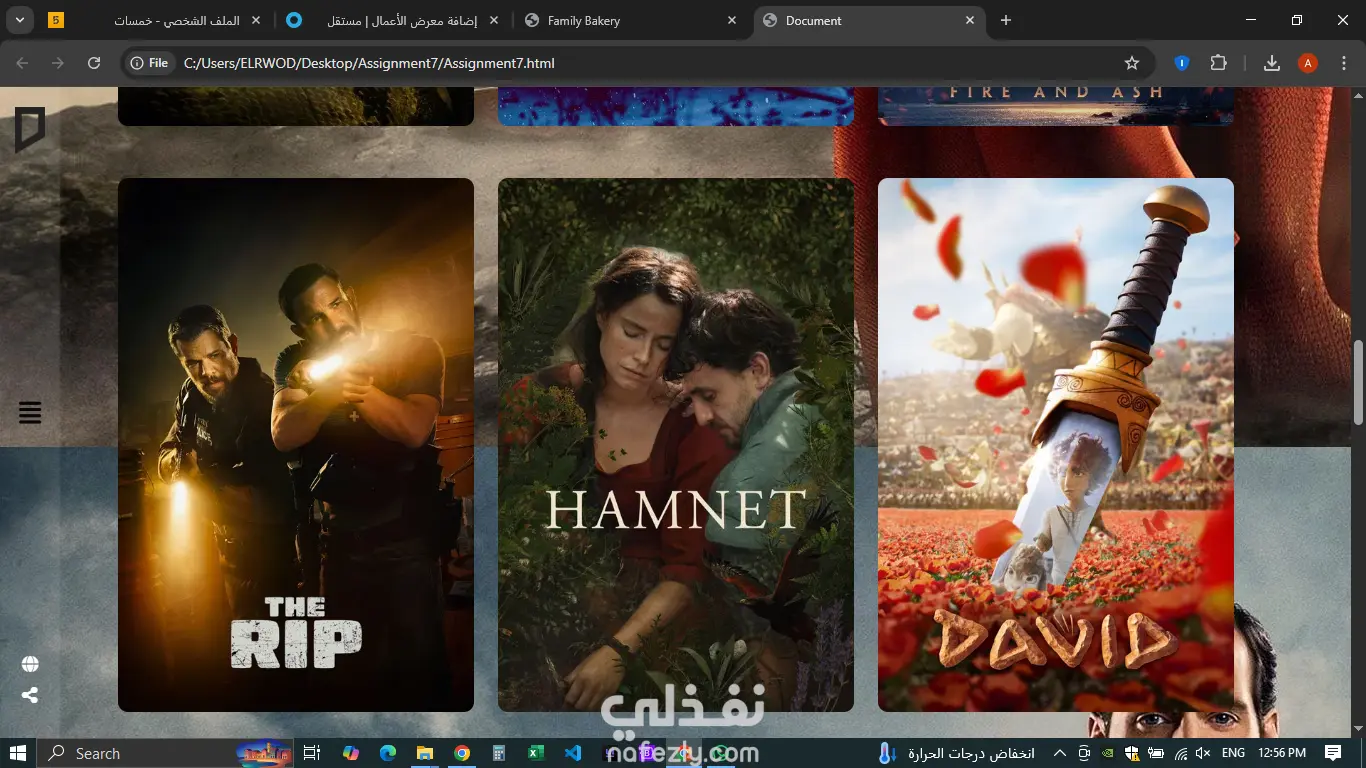Open the pinned tab numbered 5

pyautogui.click(x=56, y=20)
